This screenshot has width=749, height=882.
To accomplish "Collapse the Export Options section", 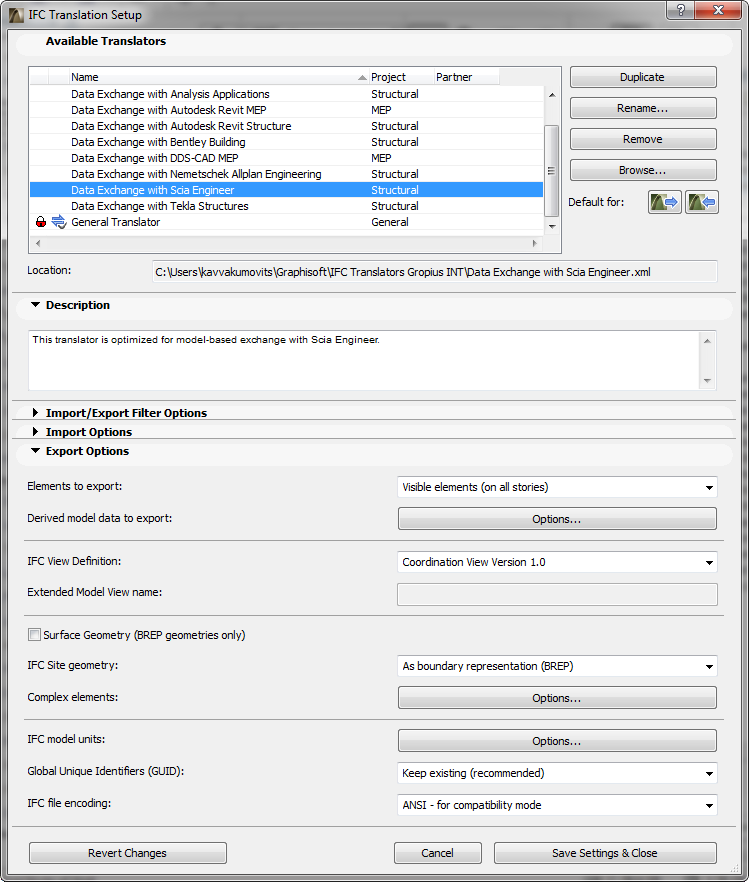I will coord(35,451).
